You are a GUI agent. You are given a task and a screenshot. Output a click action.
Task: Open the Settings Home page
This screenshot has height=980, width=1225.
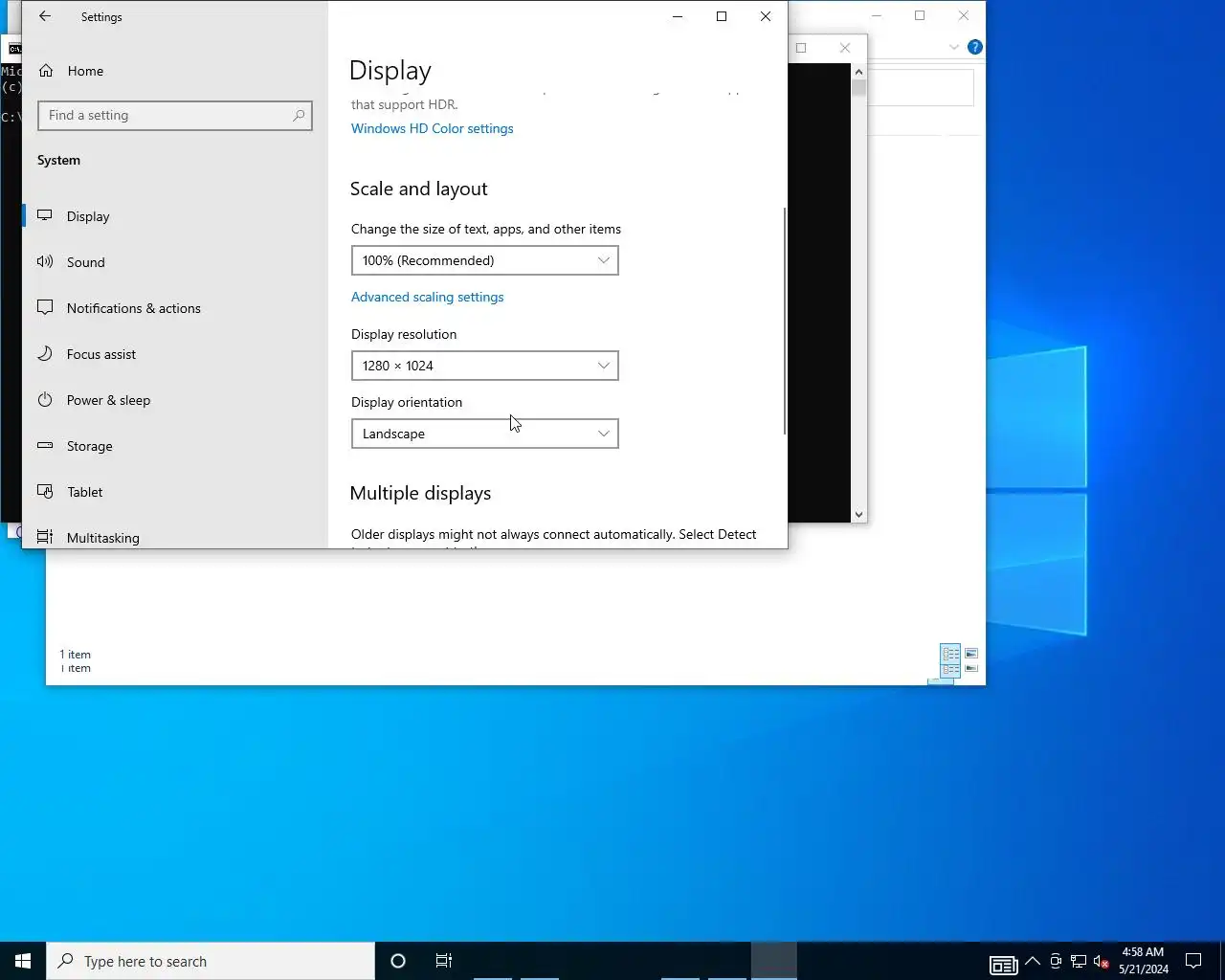[85, 71]
